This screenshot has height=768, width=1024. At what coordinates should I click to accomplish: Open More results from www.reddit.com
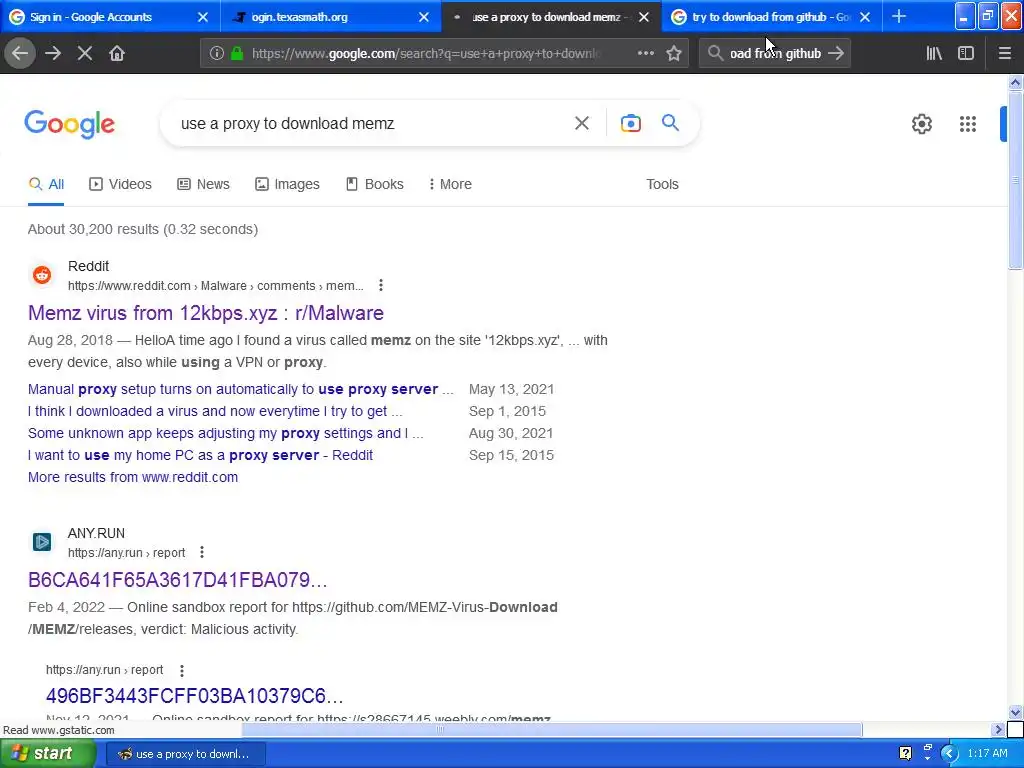133,477
